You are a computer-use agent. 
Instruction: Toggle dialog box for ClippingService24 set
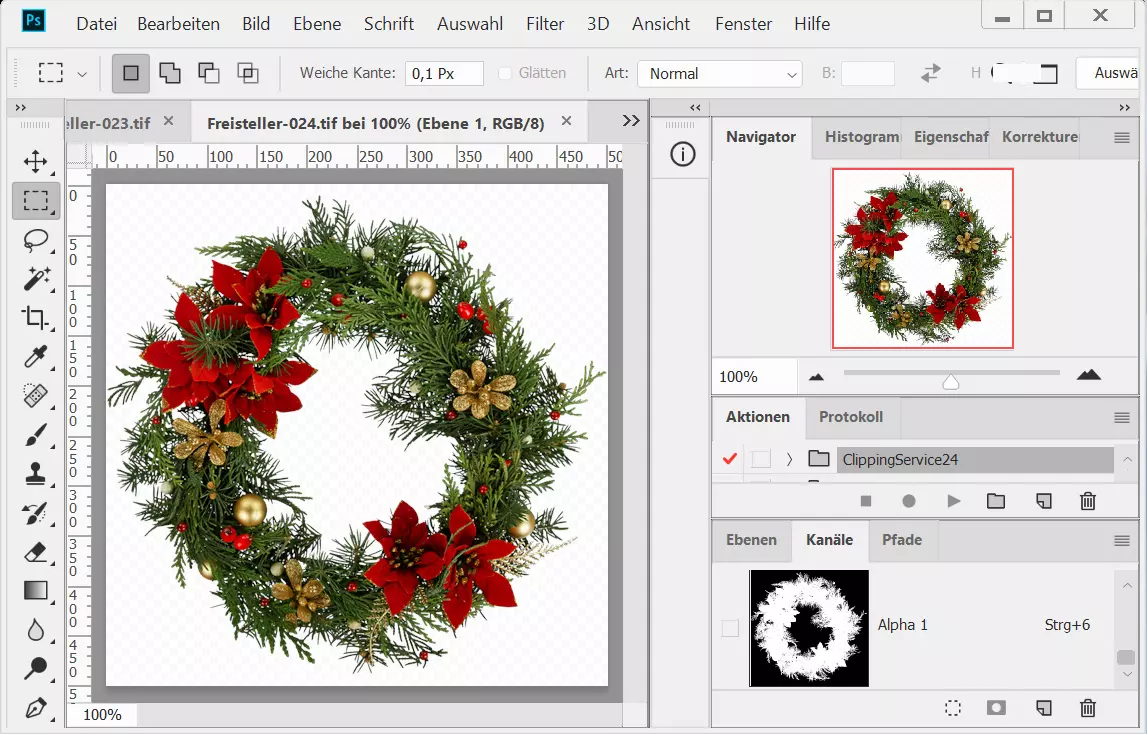pos(761,459)
